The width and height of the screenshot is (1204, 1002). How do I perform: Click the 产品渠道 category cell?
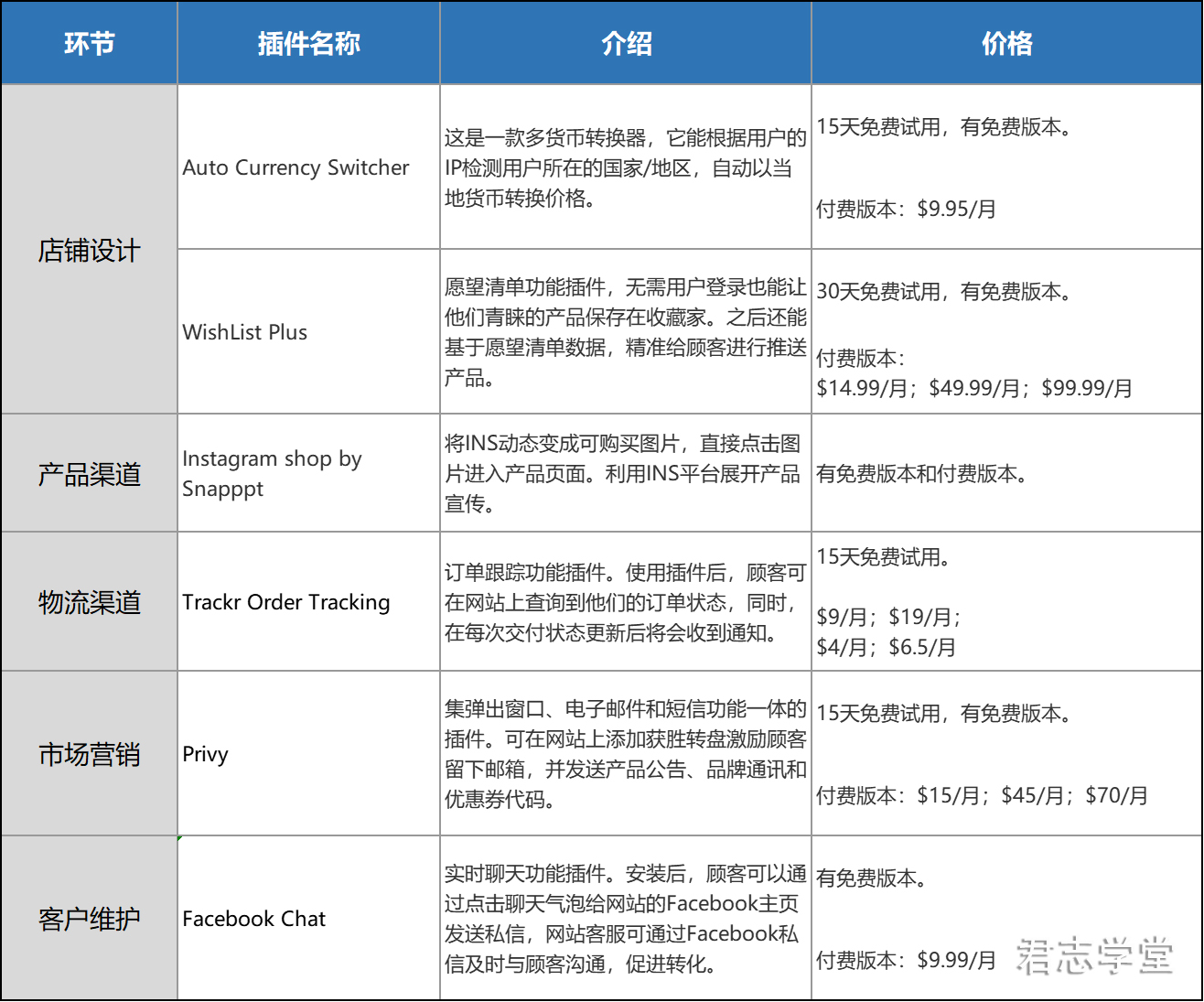click(90, 473)
